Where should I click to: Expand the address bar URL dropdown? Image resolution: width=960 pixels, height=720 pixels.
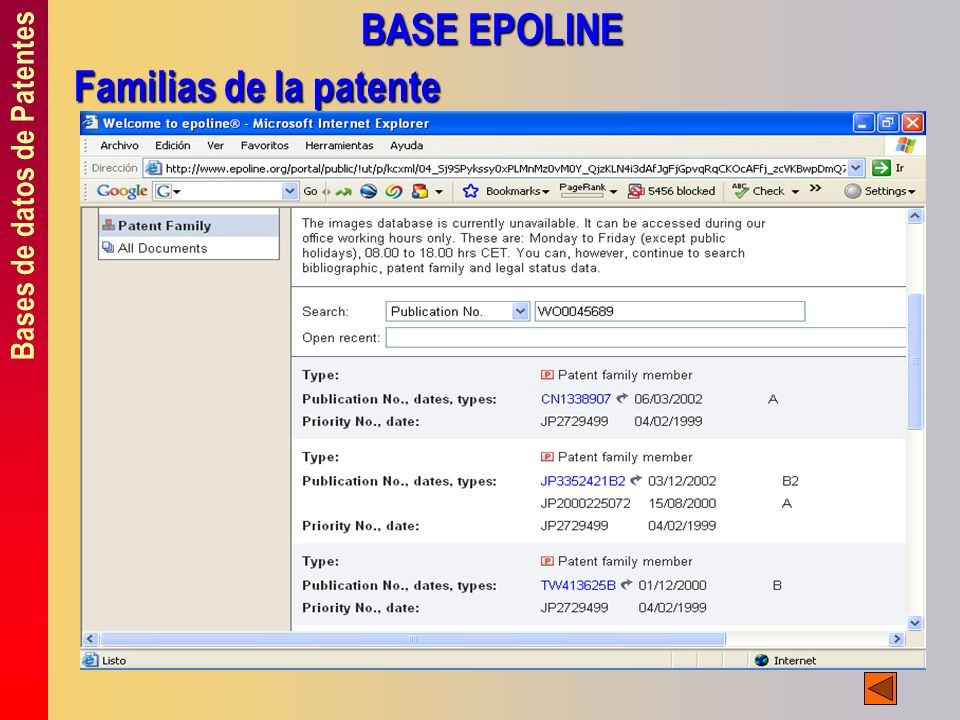[856, 168]
